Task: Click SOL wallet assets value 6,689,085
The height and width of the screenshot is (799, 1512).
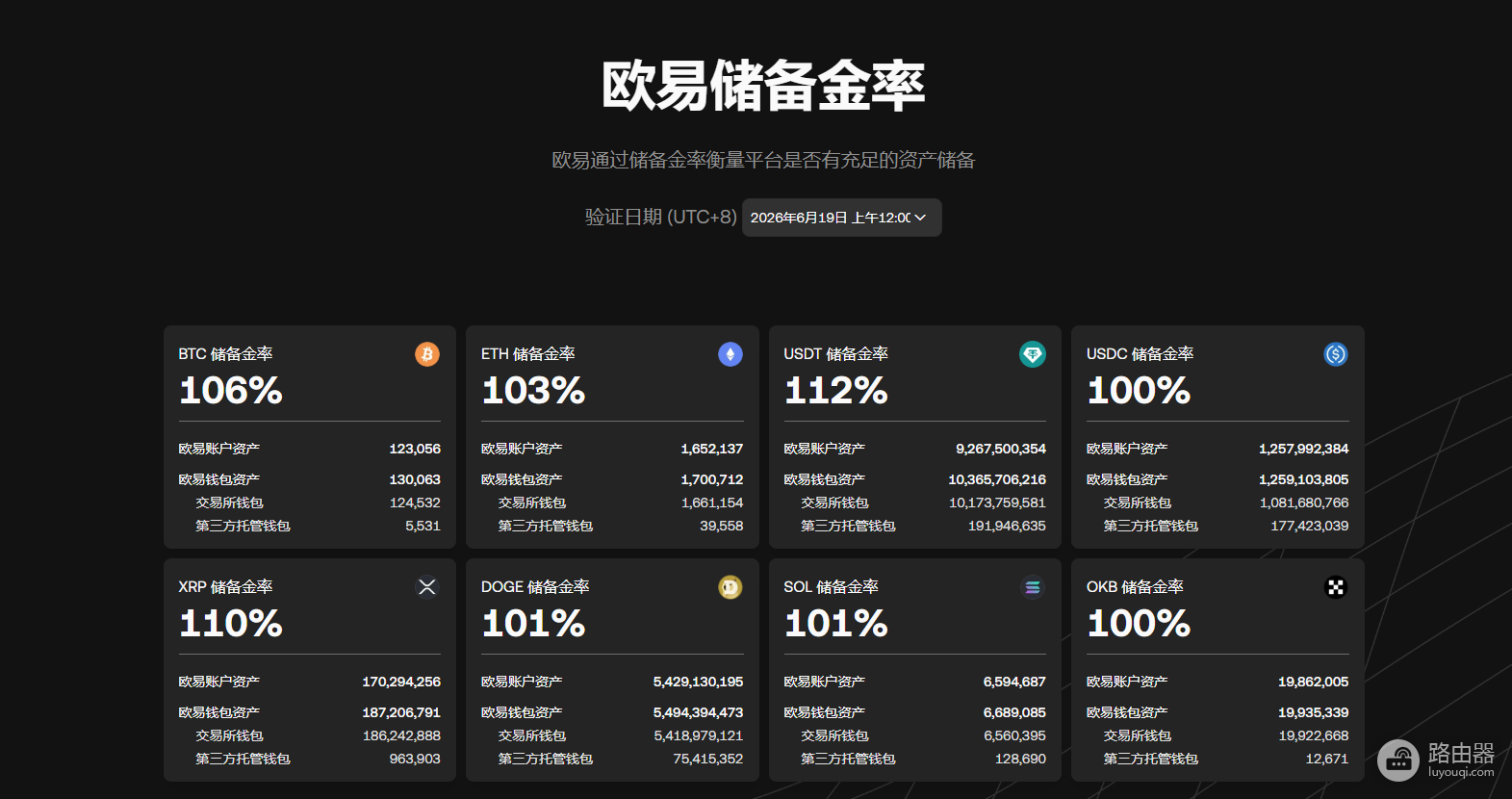Action: coord(1014,712)
